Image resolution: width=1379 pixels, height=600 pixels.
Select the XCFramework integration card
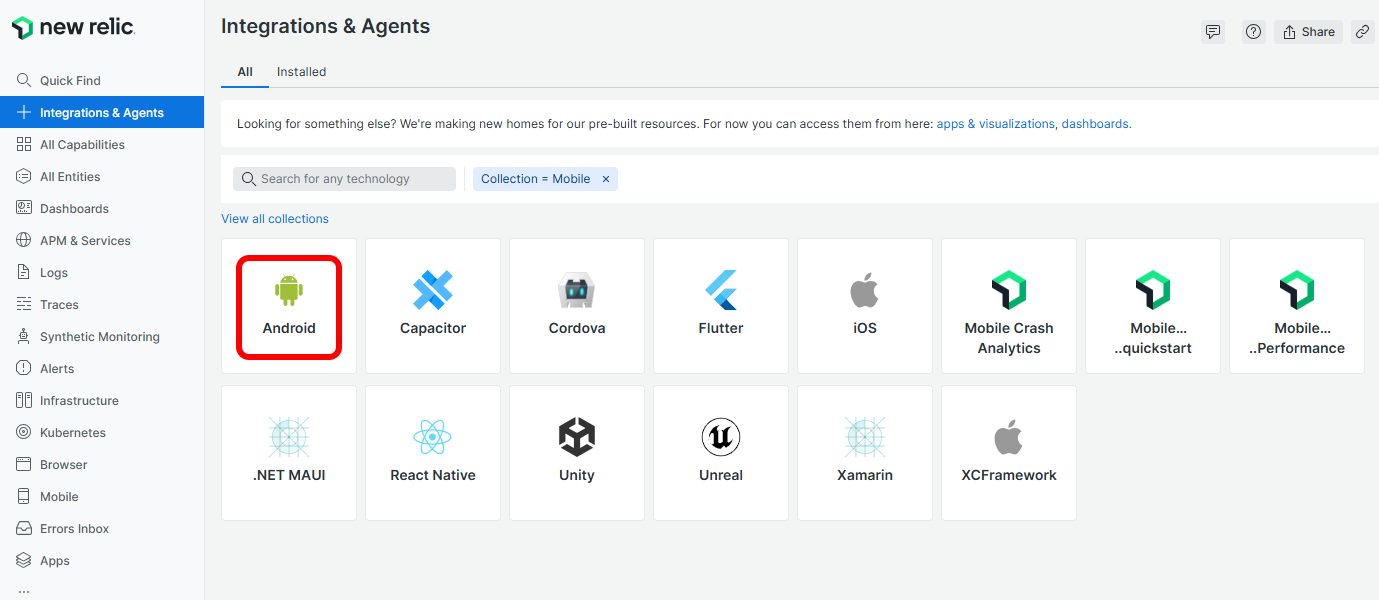1009,453
